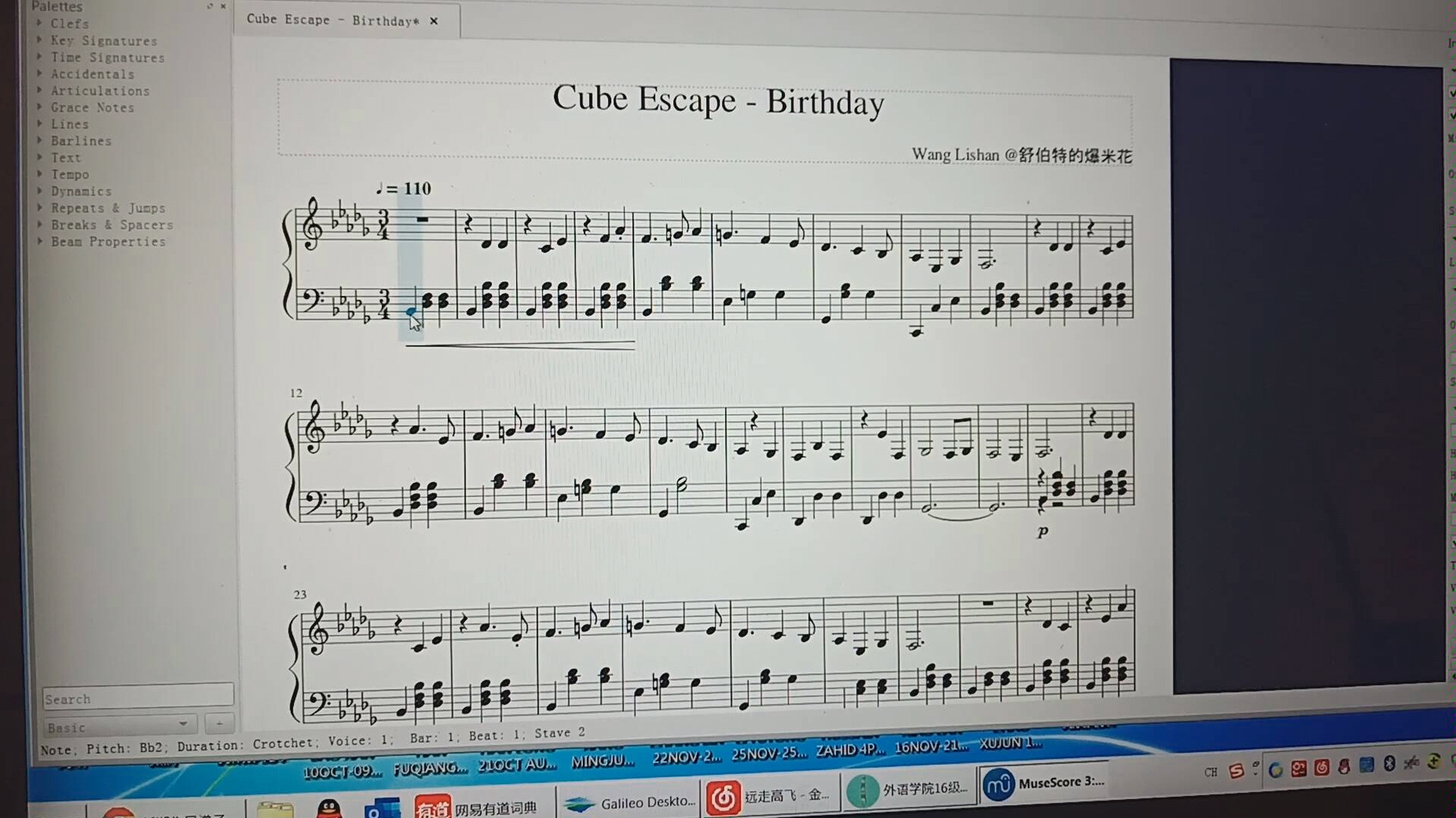Select the Cube Escape - Birthday title text
The image size is (1456, 818).
[x=718, y=100]
